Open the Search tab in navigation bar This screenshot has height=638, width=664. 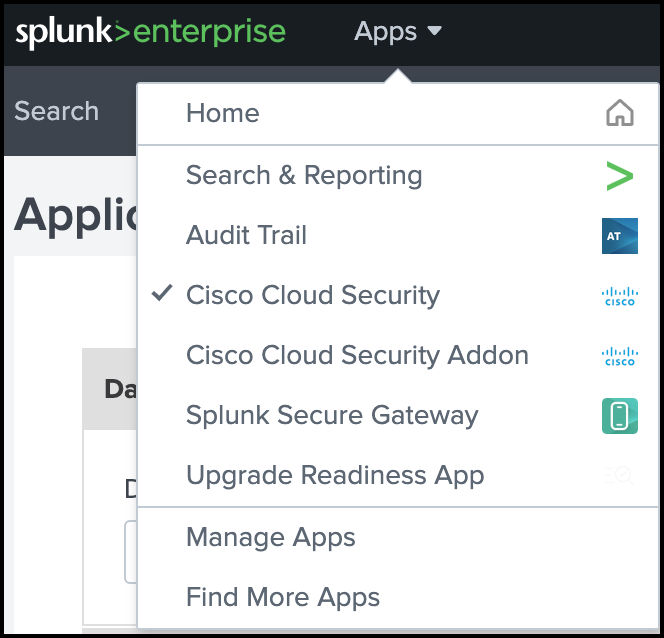point(56,111)
